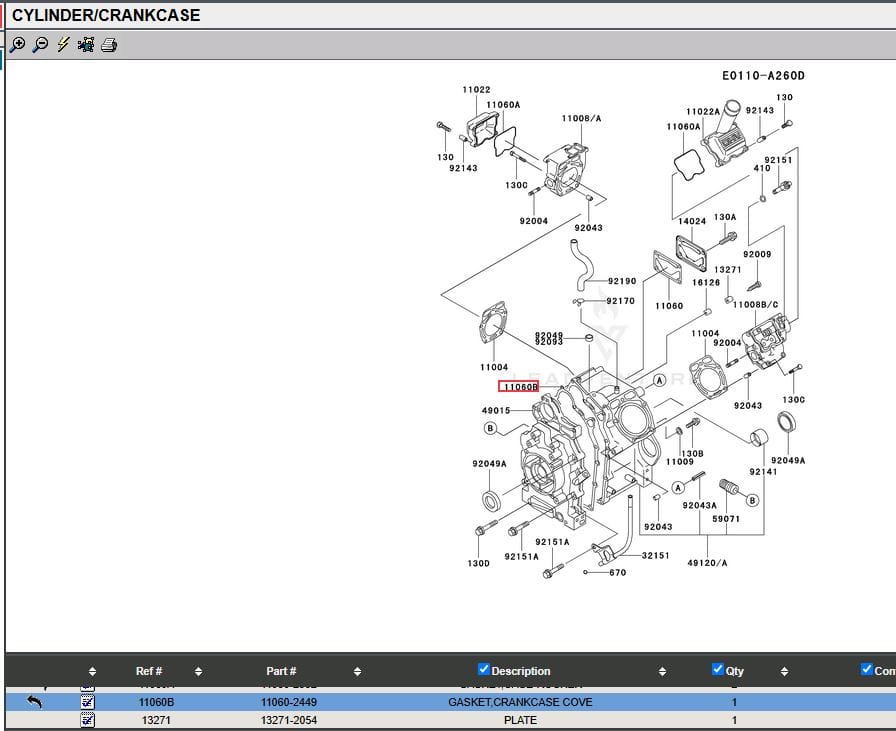
Task: Click part number 11060-2449 in table
Action: [289, 702]
